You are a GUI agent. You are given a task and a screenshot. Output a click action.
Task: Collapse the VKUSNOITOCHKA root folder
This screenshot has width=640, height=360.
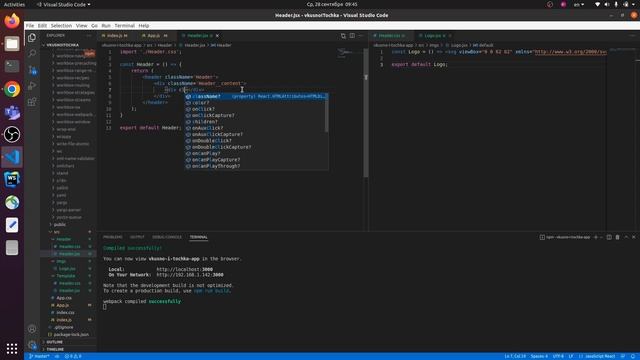click(x=61, y=45)
